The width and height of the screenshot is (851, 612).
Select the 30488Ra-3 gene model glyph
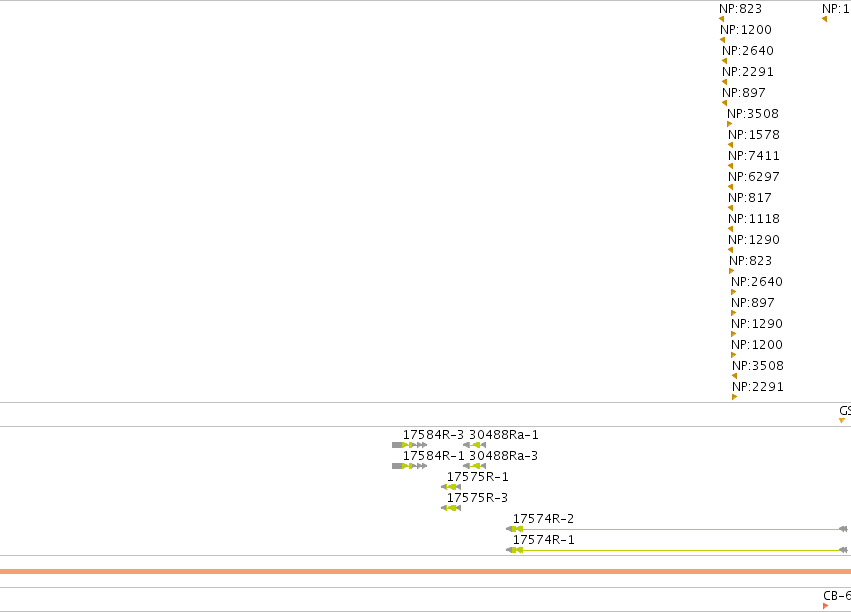(474, 466)
